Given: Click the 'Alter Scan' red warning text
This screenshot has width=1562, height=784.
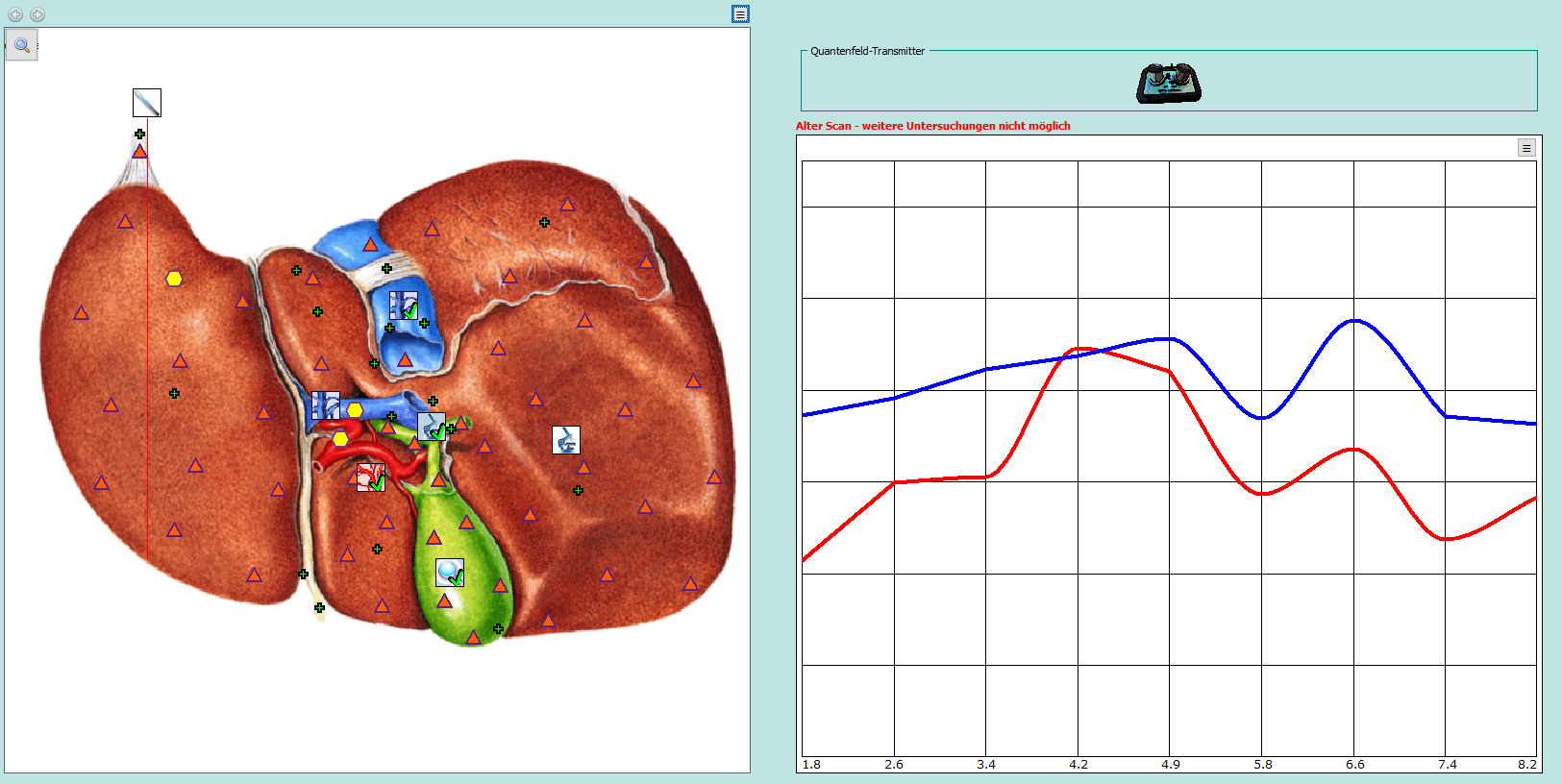Looking at the screenshot, I should point(932,126).
